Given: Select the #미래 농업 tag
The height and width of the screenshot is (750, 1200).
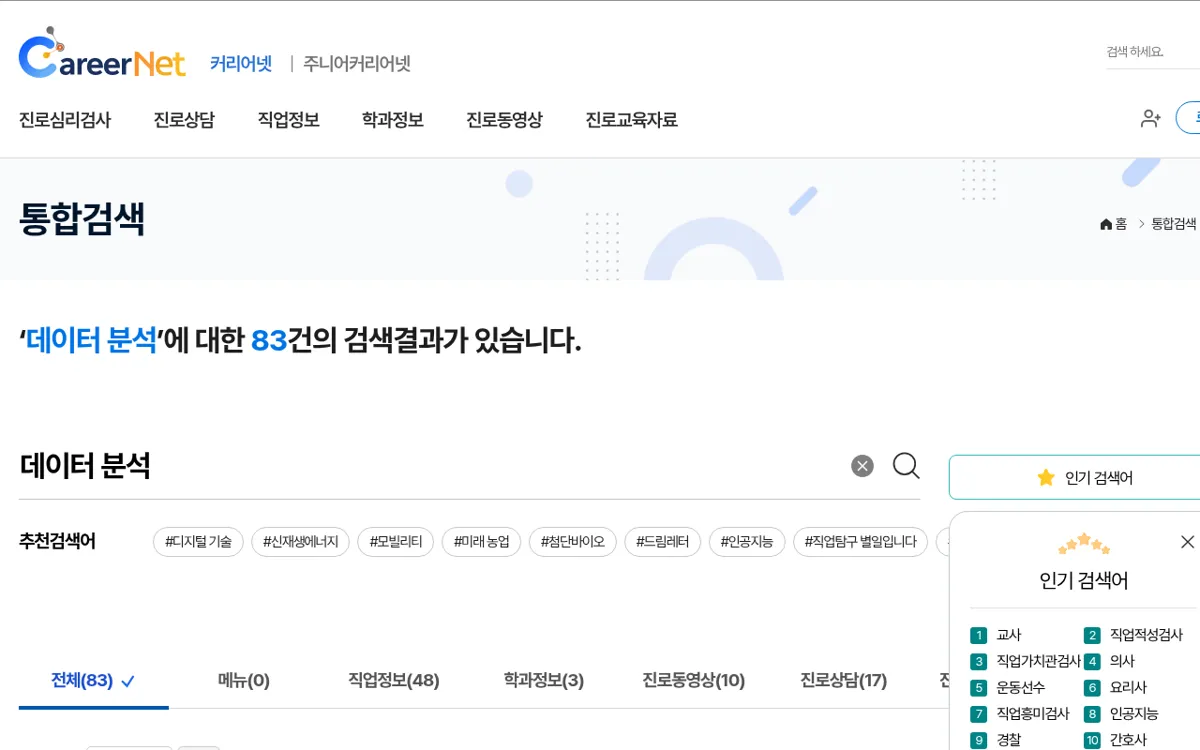Looking at the screenshot, I should [481, 542].
